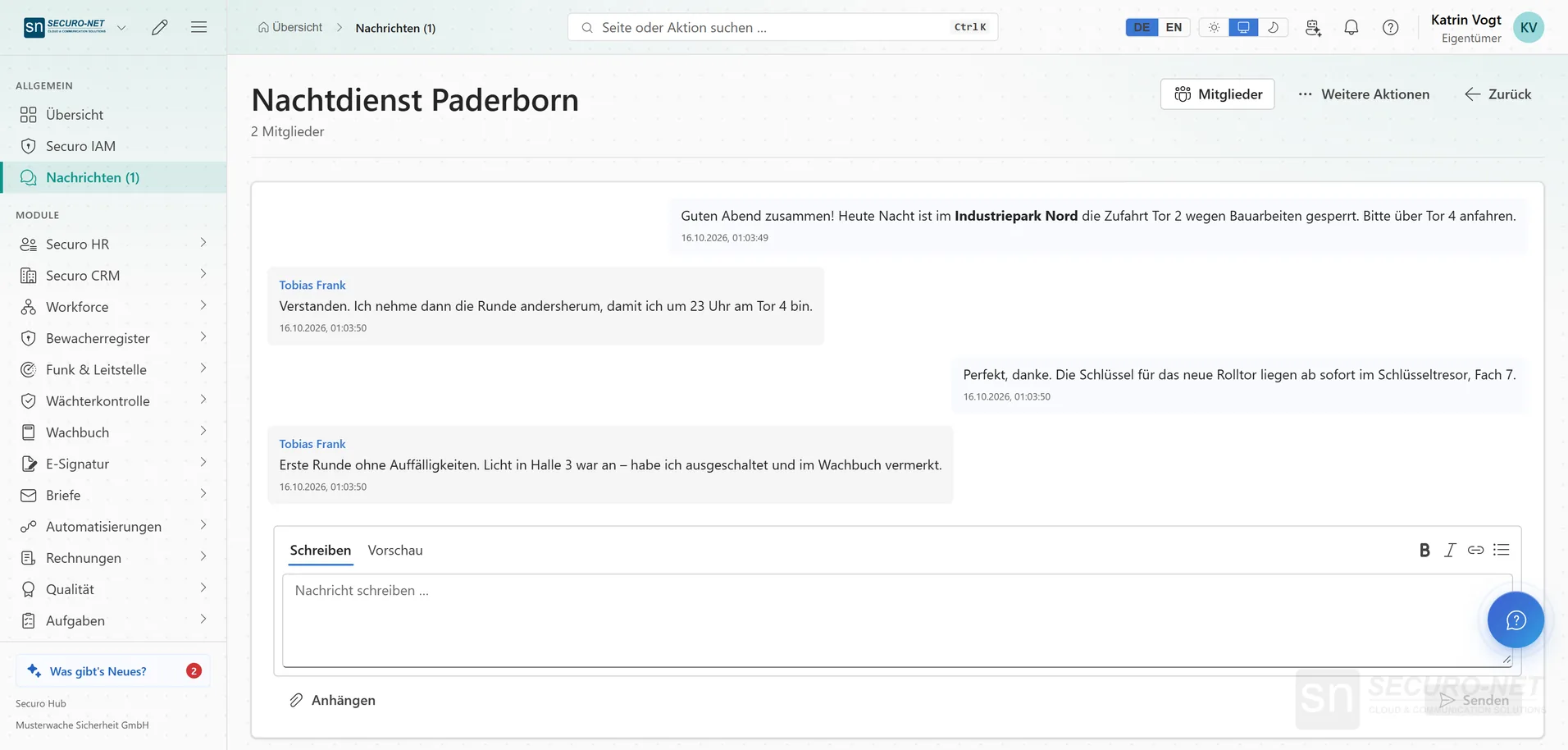Switch language to EN
This screenshot has height=750, width=1568.
point(1174,27)
